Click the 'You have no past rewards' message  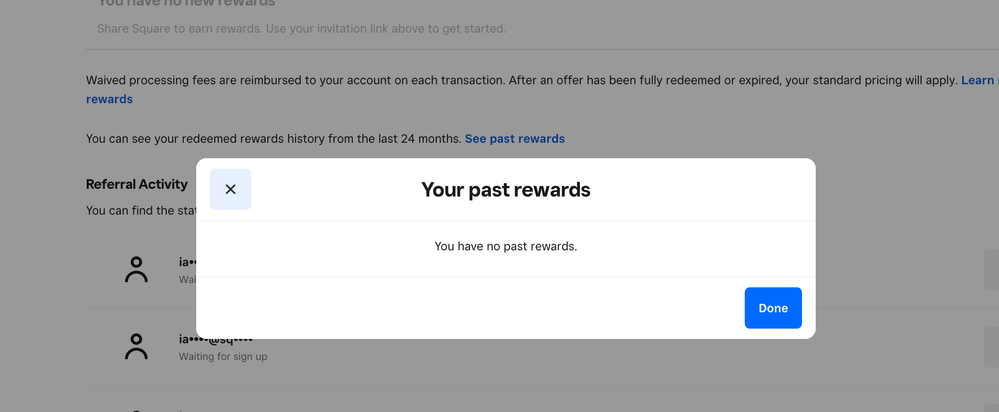pos(505,246)
